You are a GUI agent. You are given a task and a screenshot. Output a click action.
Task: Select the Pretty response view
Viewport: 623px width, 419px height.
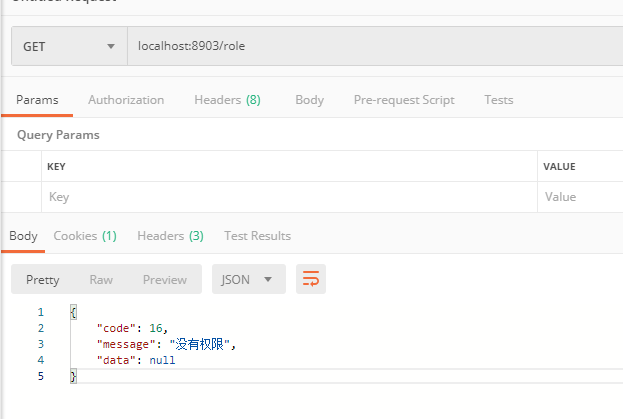click(43, 280)
